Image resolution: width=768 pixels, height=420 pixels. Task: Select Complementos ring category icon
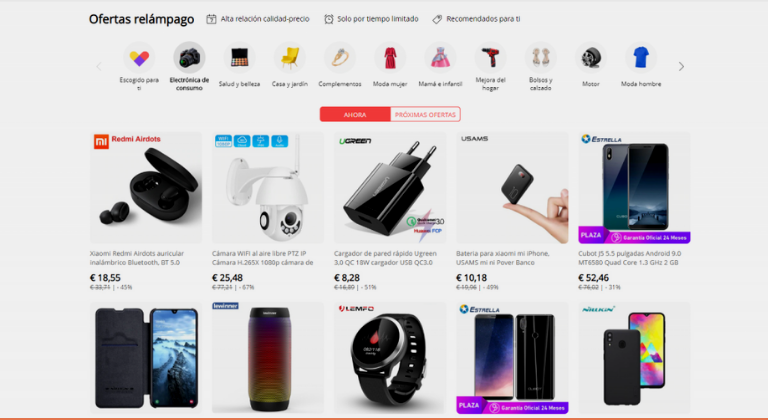coord(340,58)
